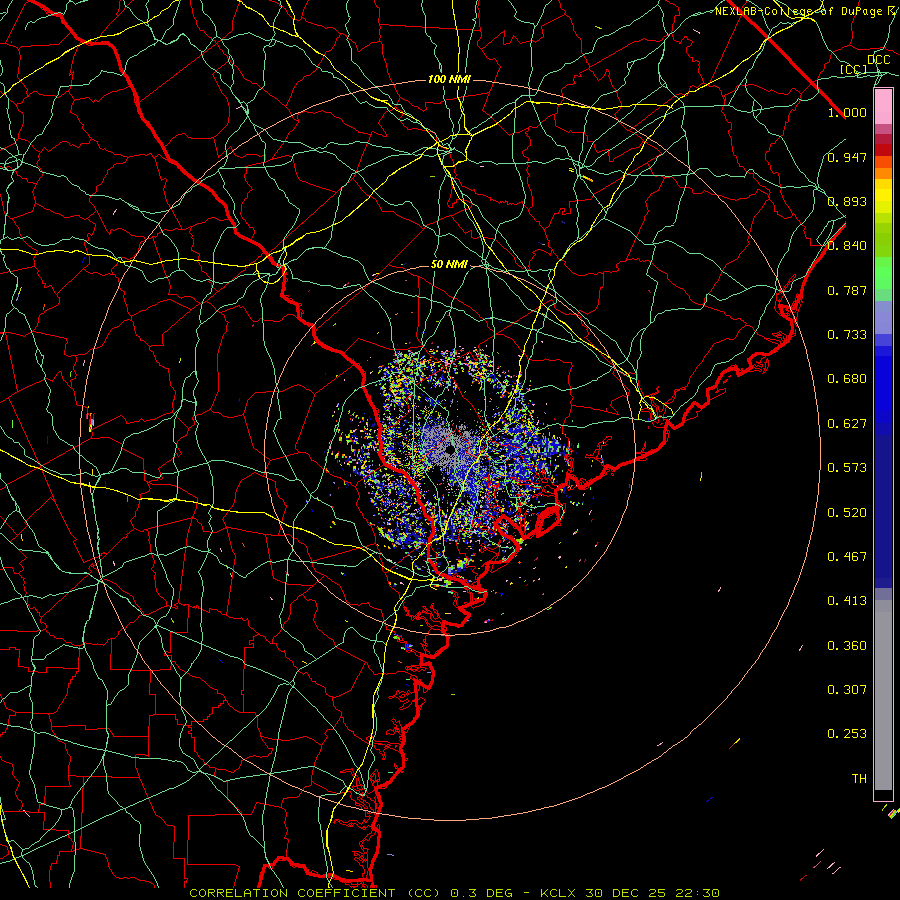Click the 0.627 scale value
The height and width of the screenshot is (900, 900).
[847, 424]
